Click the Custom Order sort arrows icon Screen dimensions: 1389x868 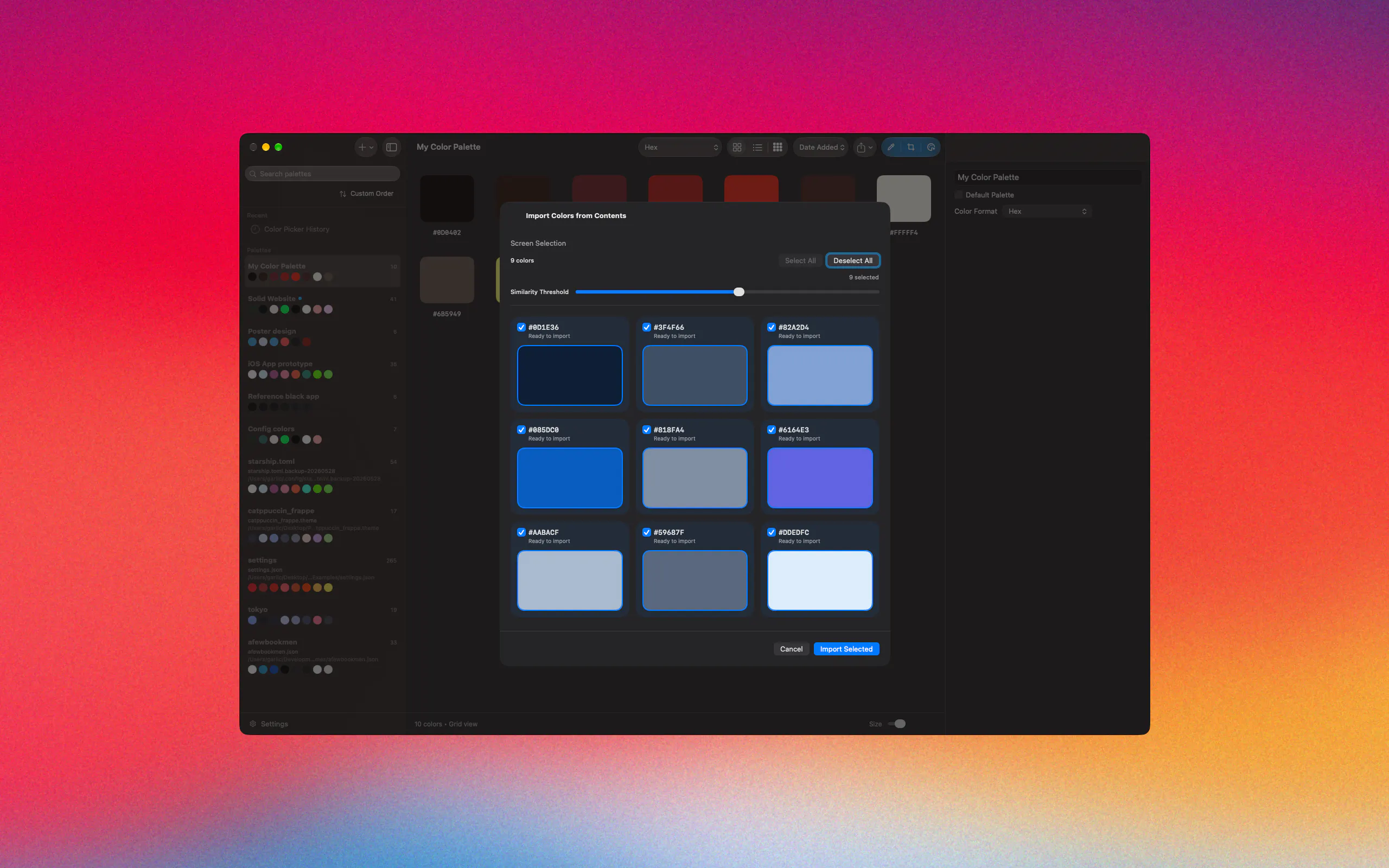(x=343, y=194)
